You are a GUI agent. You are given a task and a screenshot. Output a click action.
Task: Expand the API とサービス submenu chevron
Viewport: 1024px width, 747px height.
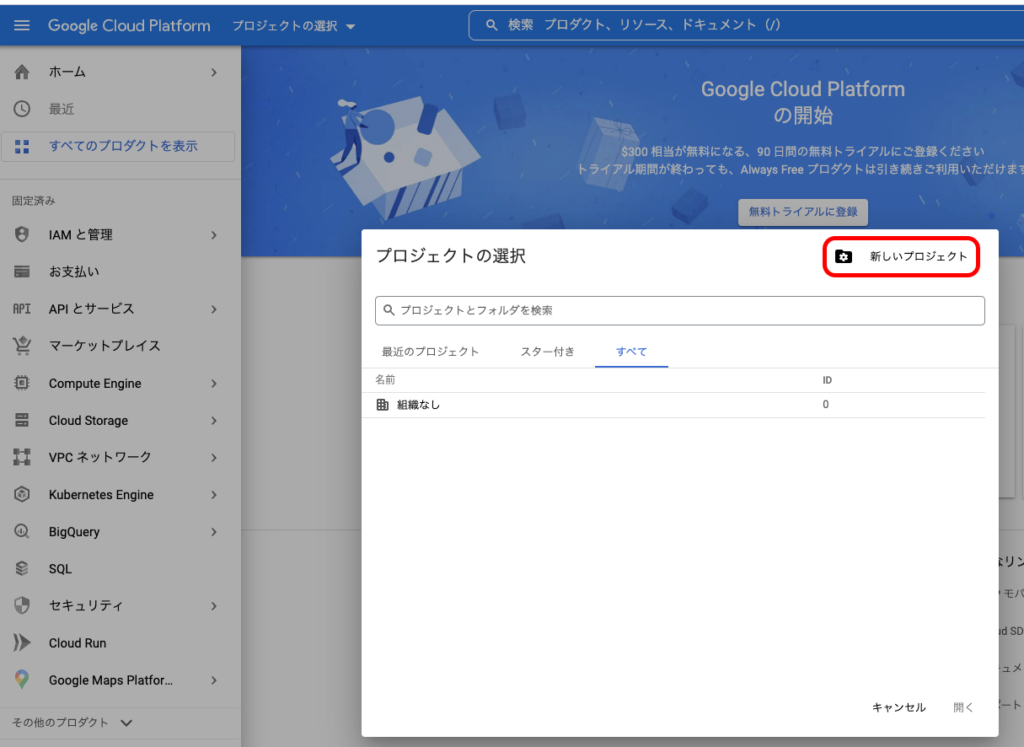[x=214, y=309]
